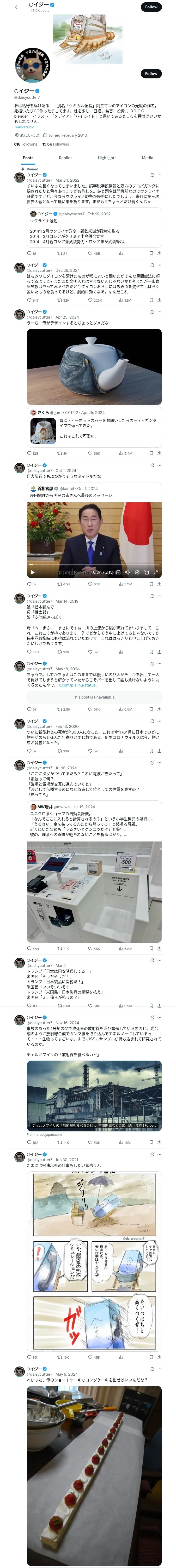This screenshot has height=1568, width=176.
Task: Seek on the video progress bar
Action: click(x=94, y=566)
